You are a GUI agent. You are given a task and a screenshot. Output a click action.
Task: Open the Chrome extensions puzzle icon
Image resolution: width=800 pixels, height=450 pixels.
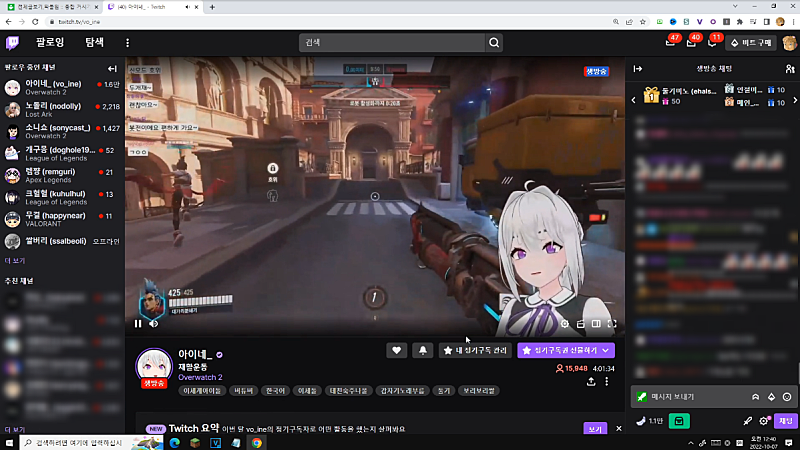[740, 22]
